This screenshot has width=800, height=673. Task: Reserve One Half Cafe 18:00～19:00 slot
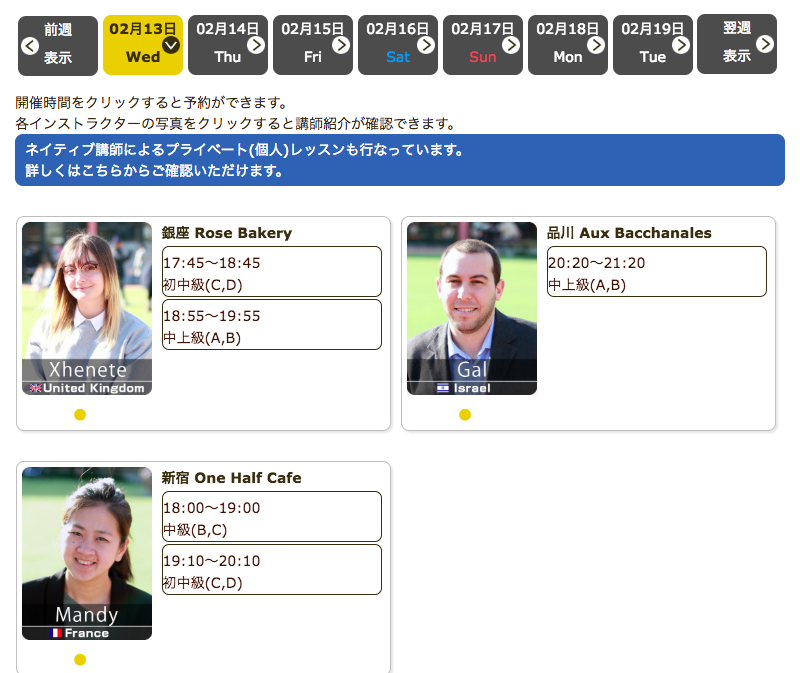271,516
